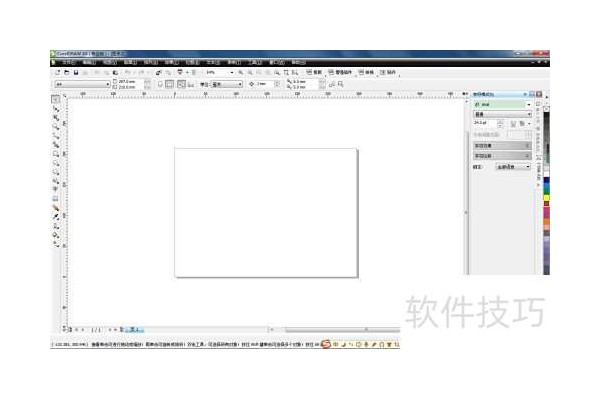Select the Zoom tool in the toolbox

coord(55,127)
